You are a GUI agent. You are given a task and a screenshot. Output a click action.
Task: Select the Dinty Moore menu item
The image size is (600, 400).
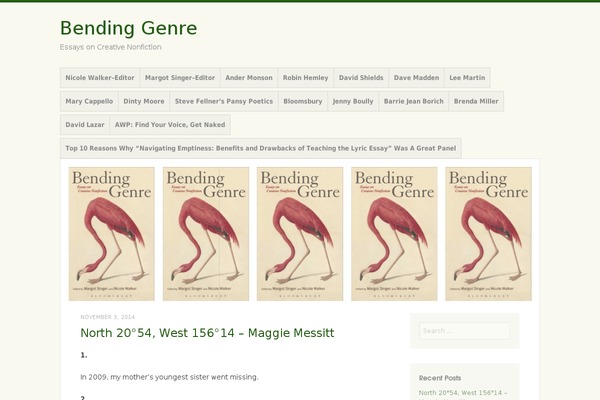coord(144,101)
